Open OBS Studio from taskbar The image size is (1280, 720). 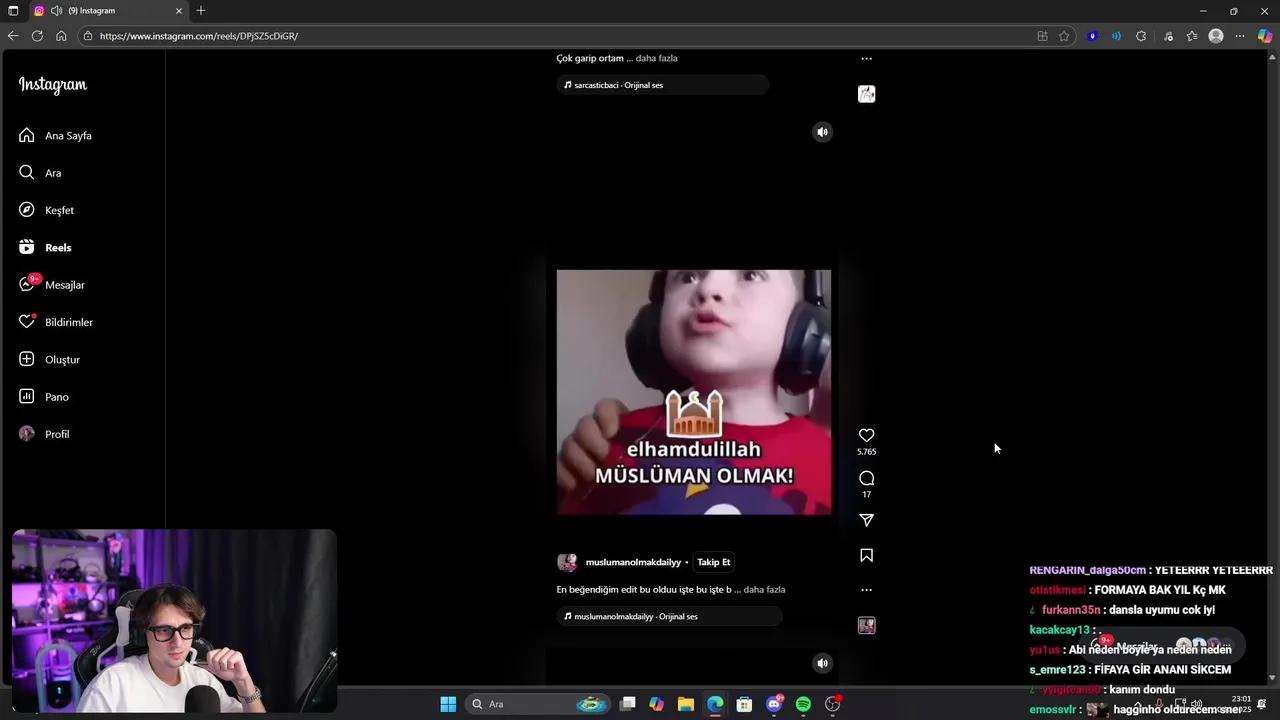pos(833,704)
